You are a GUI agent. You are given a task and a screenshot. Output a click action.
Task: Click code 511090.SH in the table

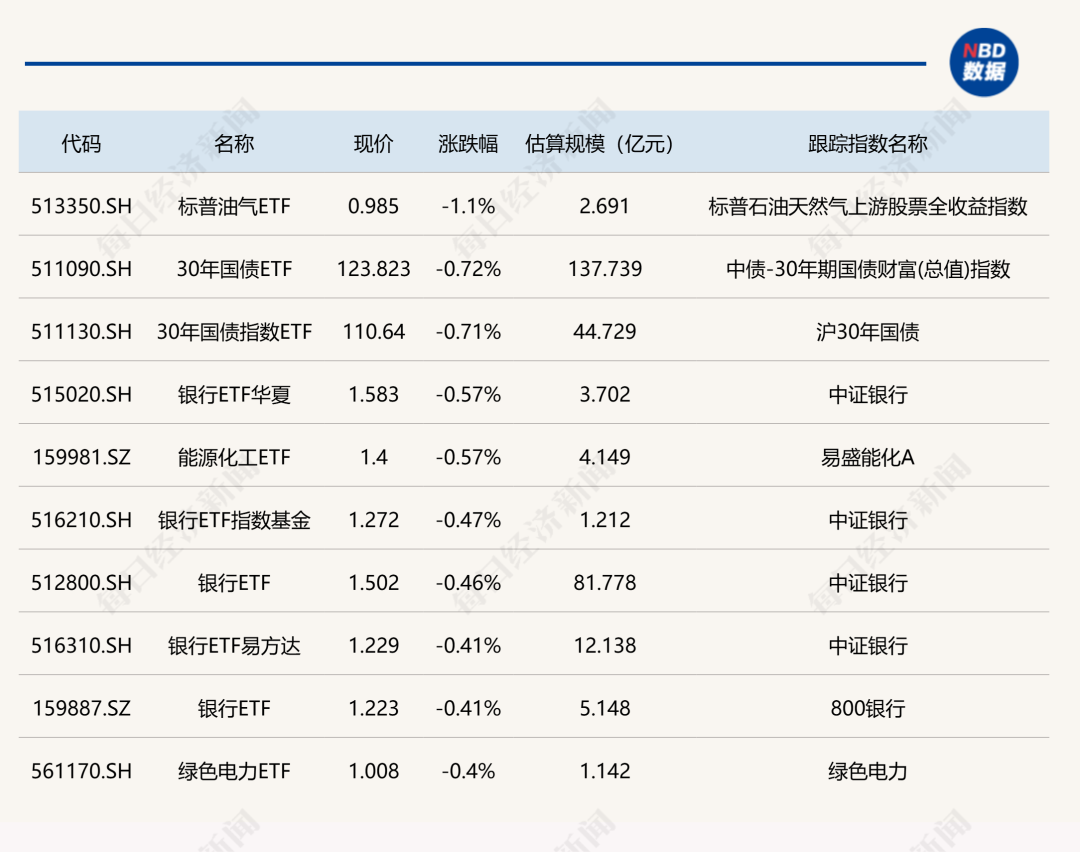tap(81, 269)
